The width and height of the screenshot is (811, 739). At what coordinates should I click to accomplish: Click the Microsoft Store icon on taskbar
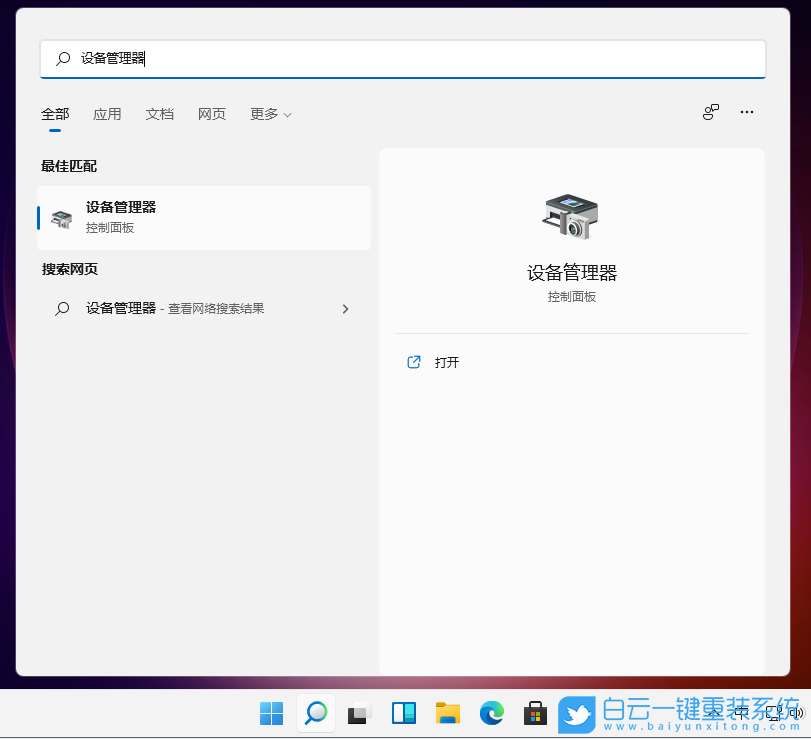536,714
